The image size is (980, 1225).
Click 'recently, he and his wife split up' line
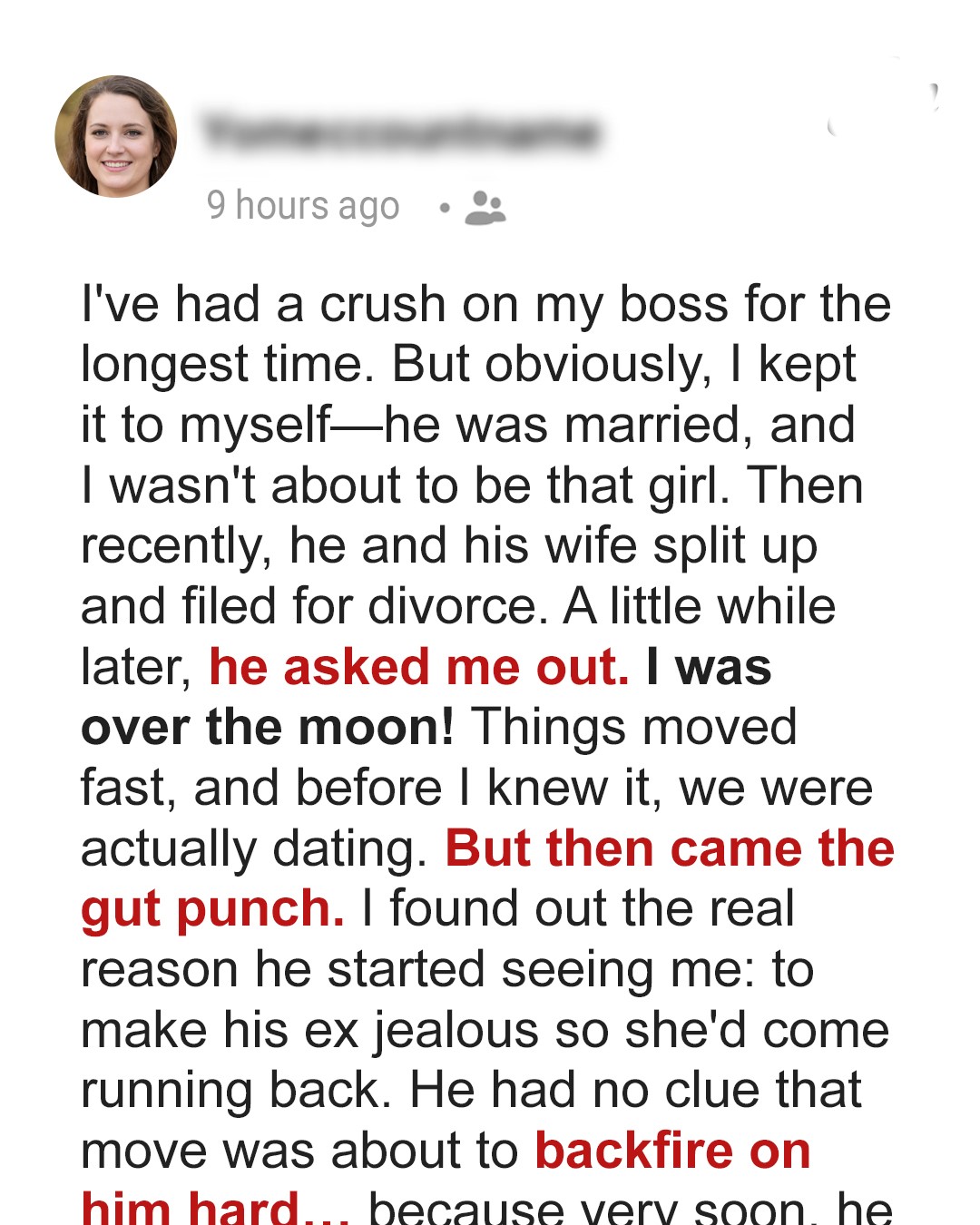(x=449, y=545)
